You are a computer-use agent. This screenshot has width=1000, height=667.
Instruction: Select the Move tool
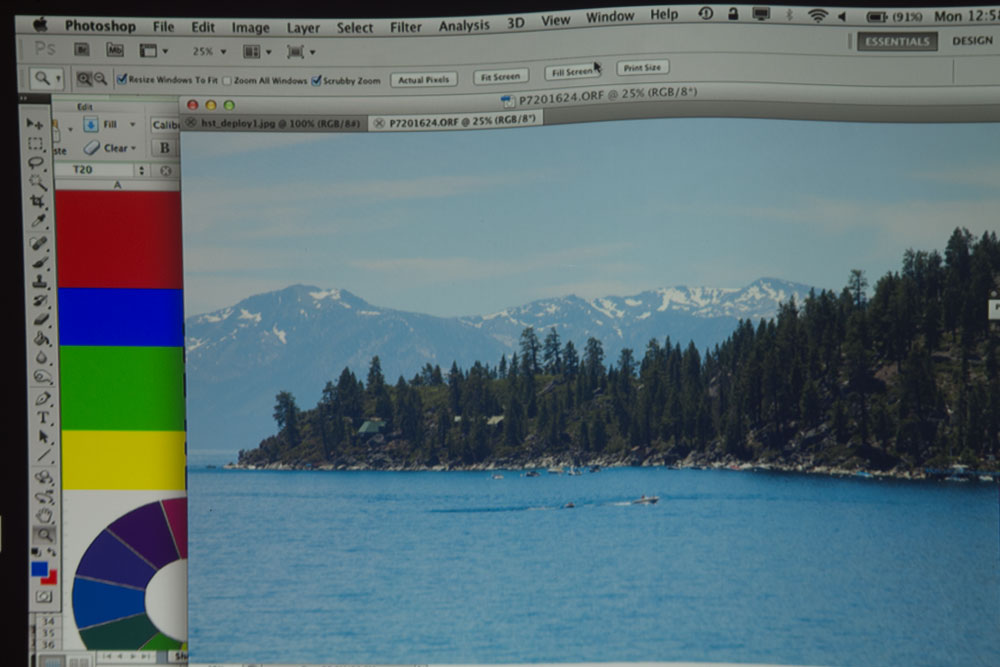click(35, 123)
